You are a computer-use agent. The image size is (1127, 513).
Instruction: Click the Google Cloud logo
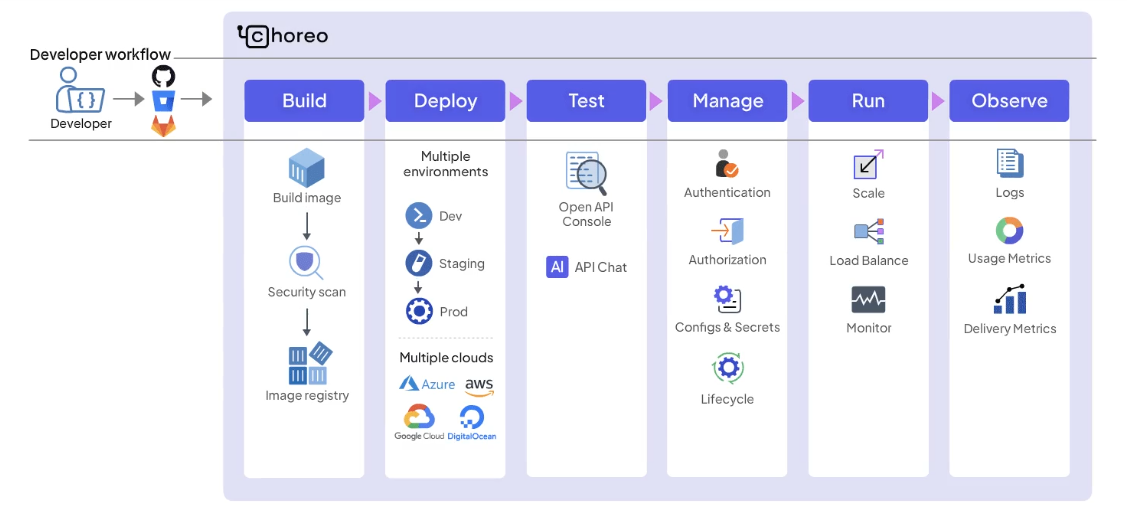[419, 422]
